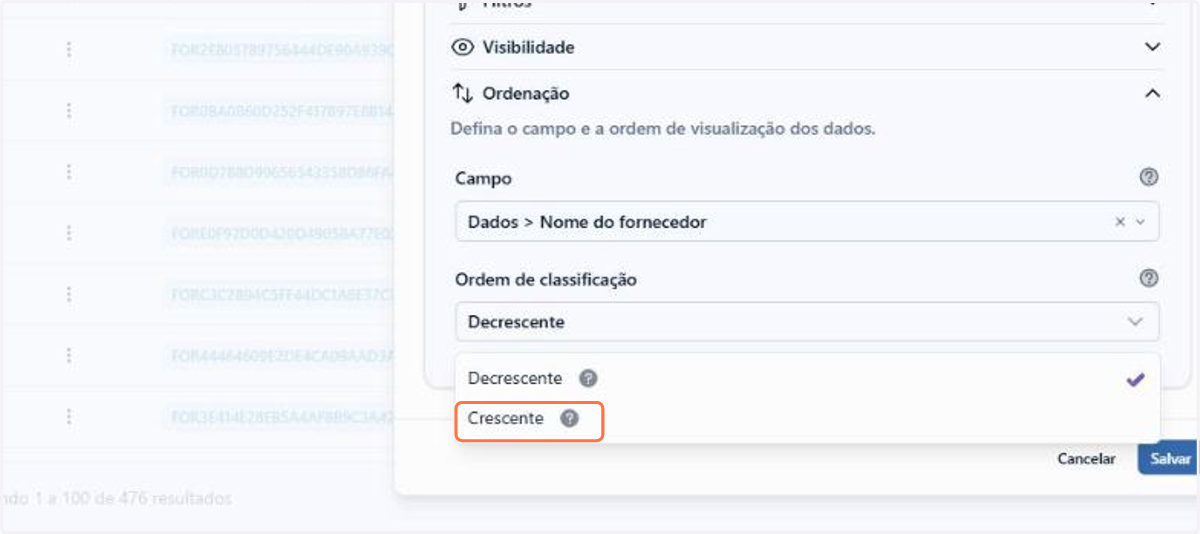Click the Cancelar button
1200x534 pixels.
click(x=1086, y=459)
